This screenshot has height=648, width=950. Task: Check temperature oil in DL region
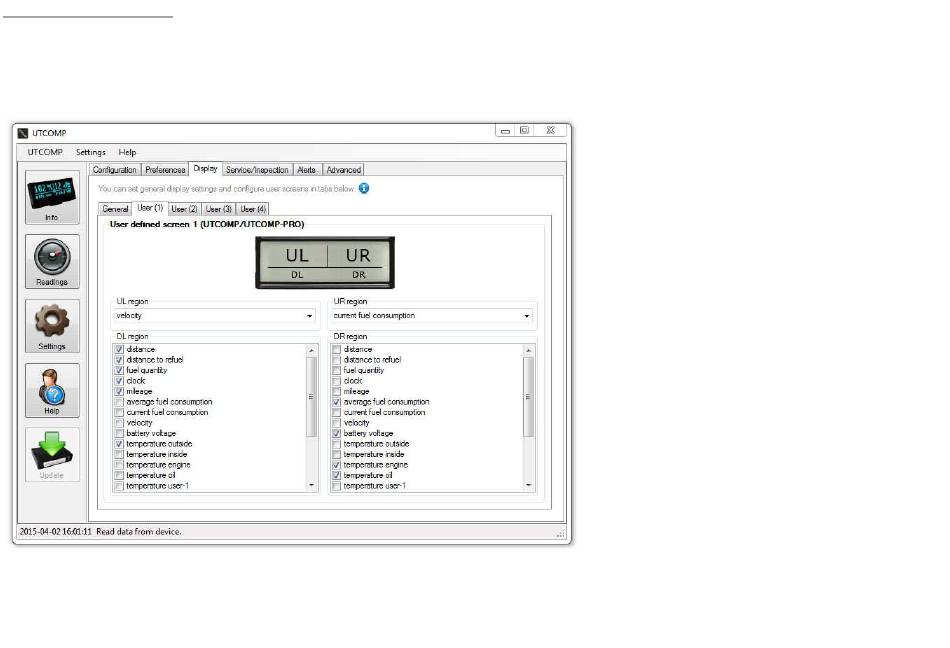119,475
